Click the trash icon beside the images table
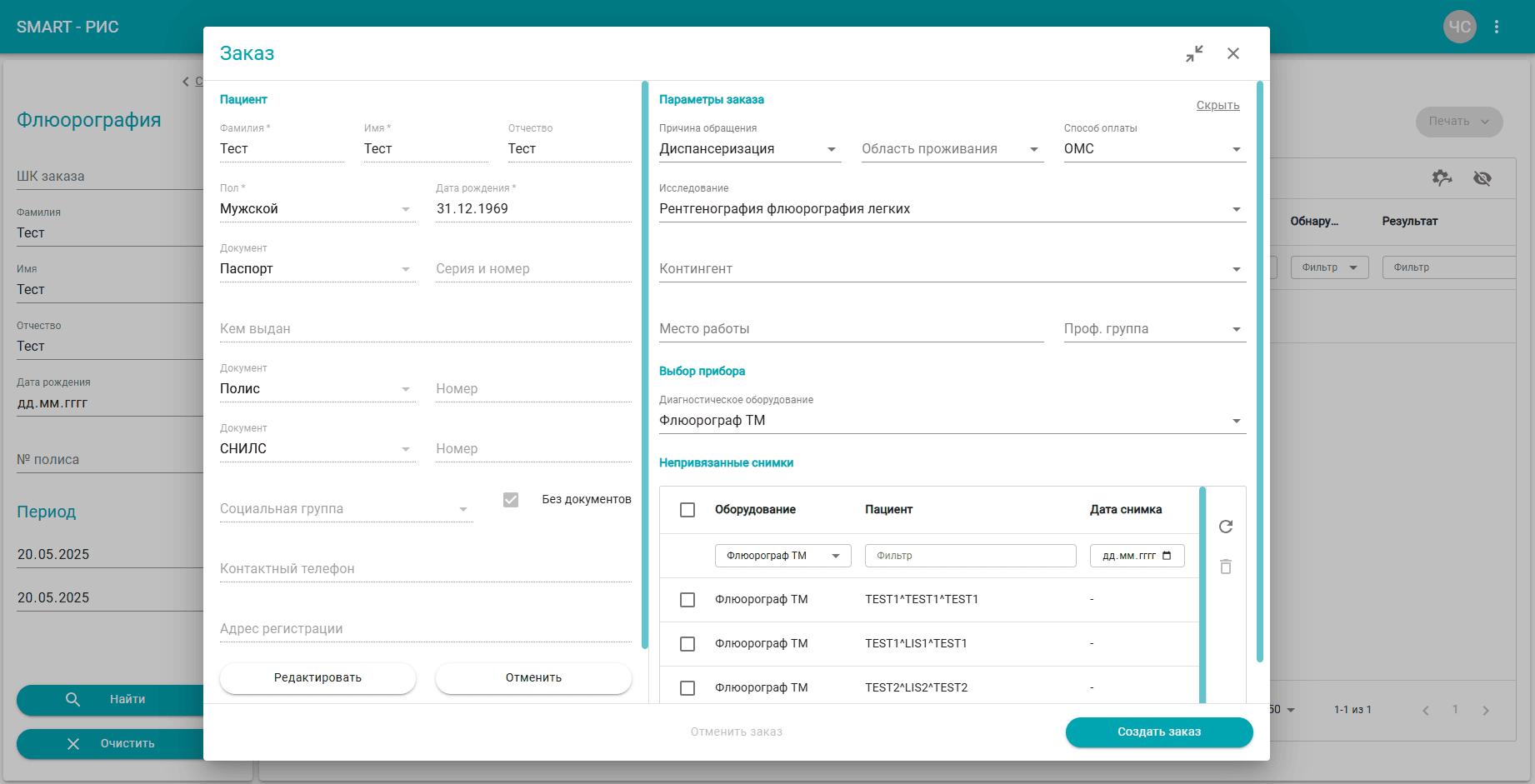 click(1226, 567)
